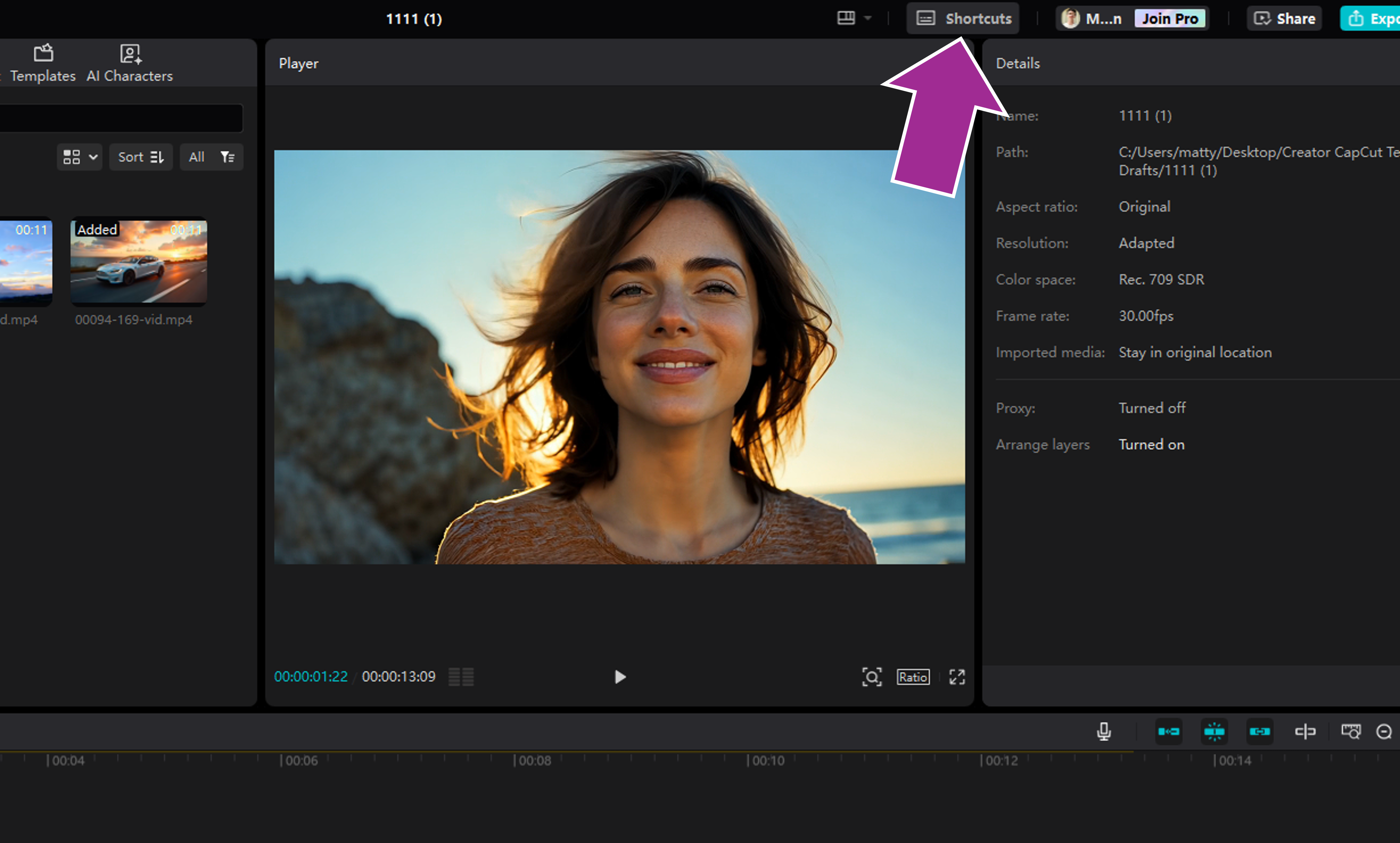
Task: Click the Join Pro button
Action: pos(1170,18)
